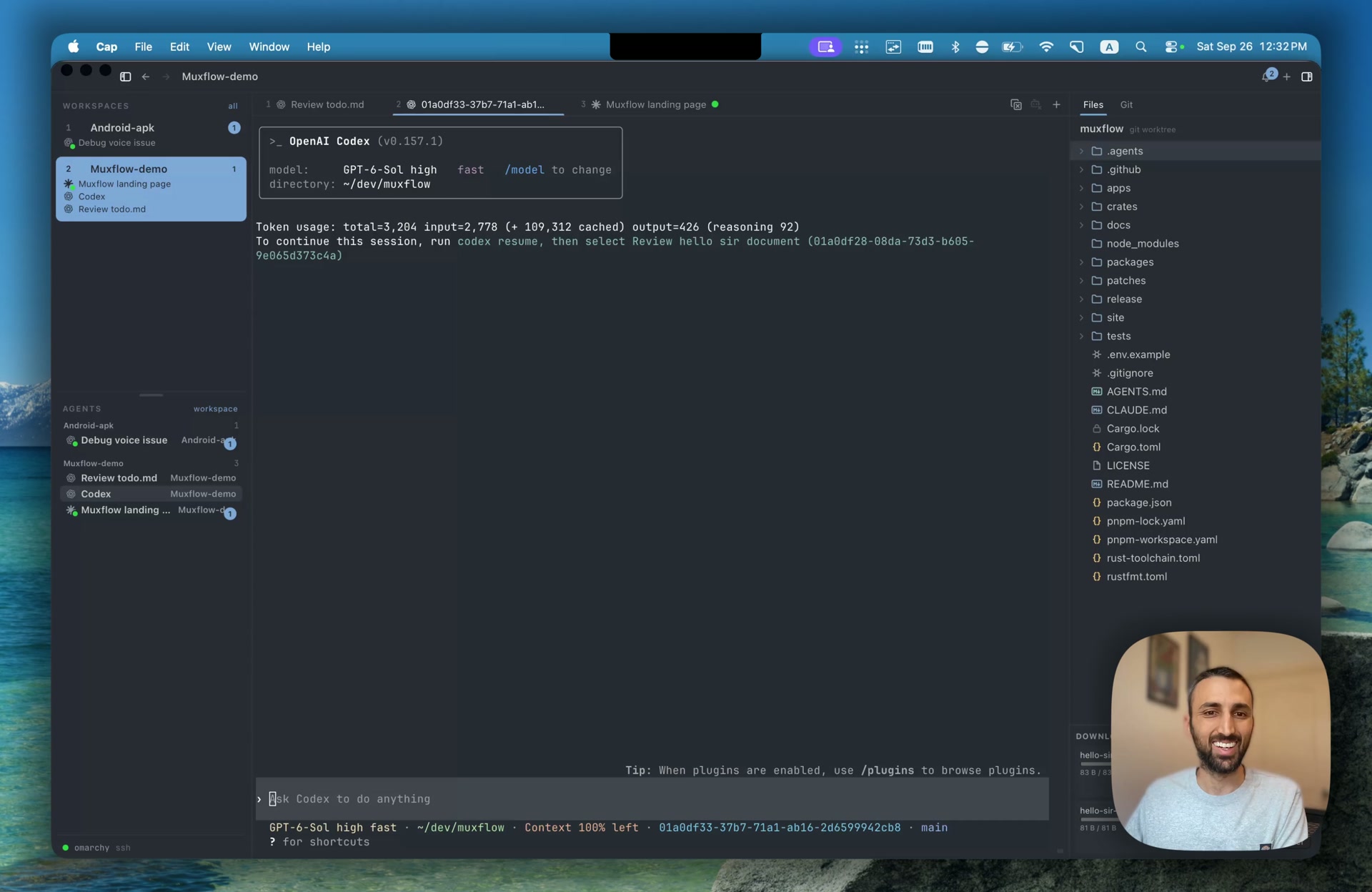The image size is (1372, 892).
Task: Add a new tab with the plus icon
Action: click(x=1056, y=105)
